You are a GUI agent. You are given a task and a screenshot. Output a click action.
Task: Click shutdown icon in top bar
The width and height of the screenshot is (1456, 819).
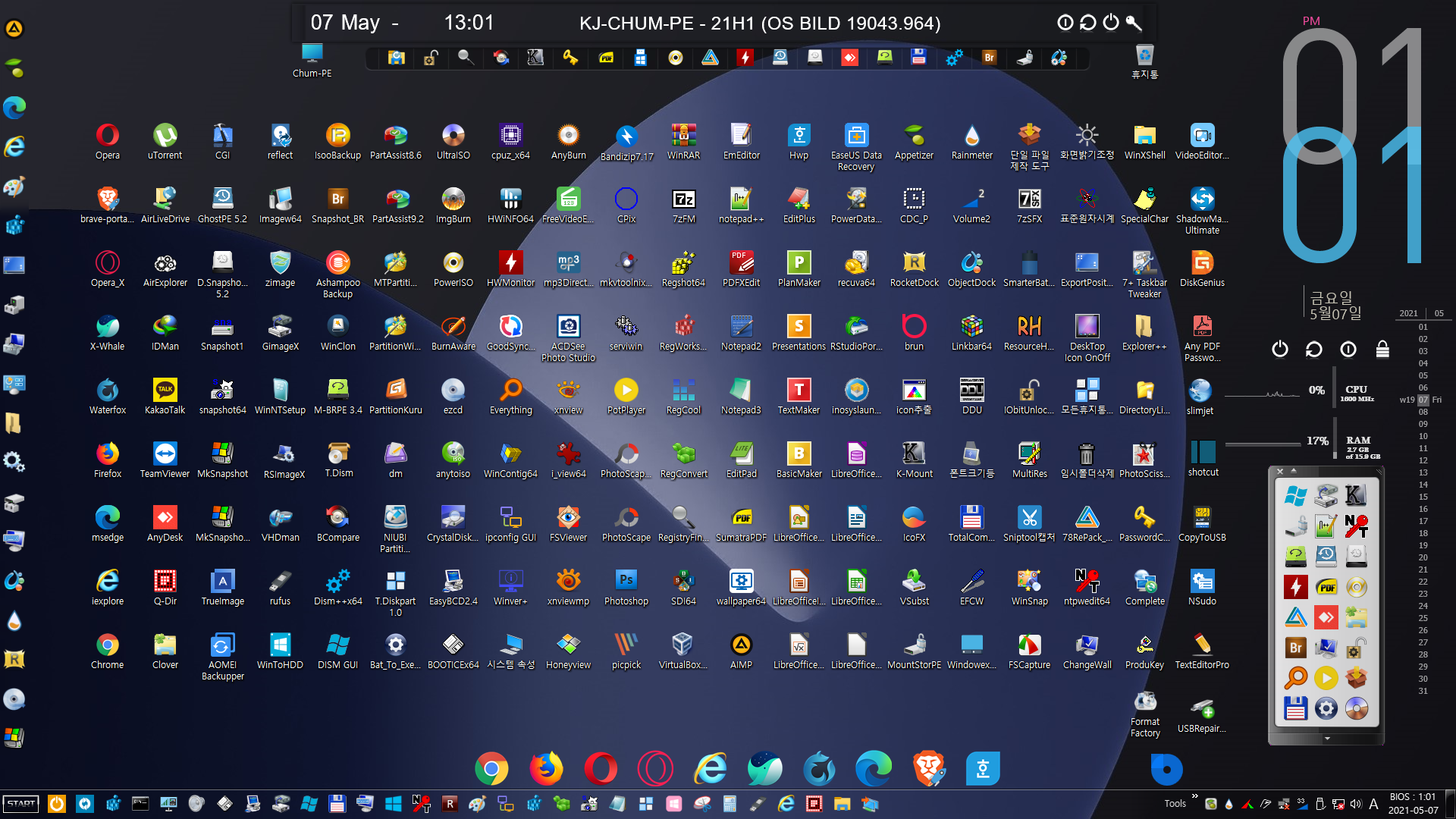pyautogui.click(x=1111, y=22)
